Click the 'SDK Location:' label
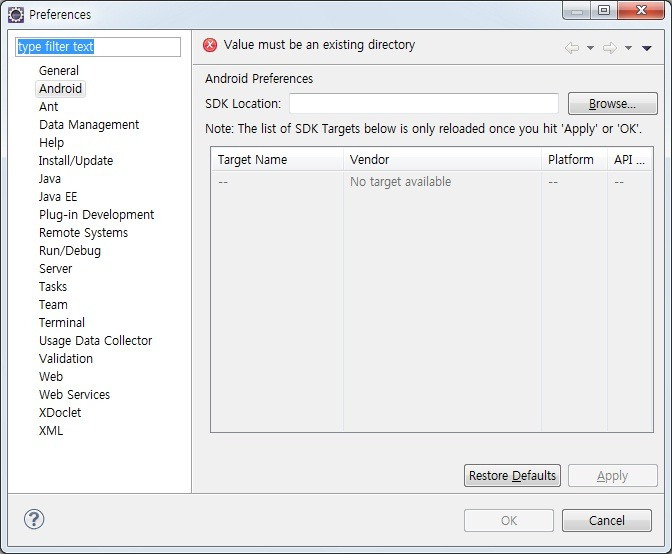Screen dimensions: 672x554 (x=243, y=104)
